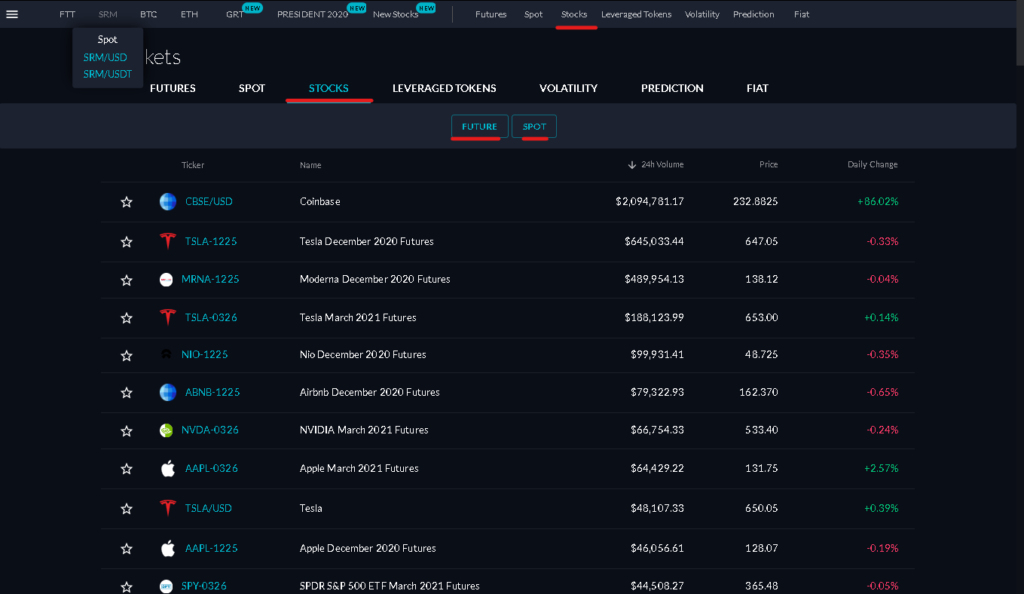Open the CBSE/USD ticker link
Viewport: 1024px width, 594px height.
(x=209, y=202)
